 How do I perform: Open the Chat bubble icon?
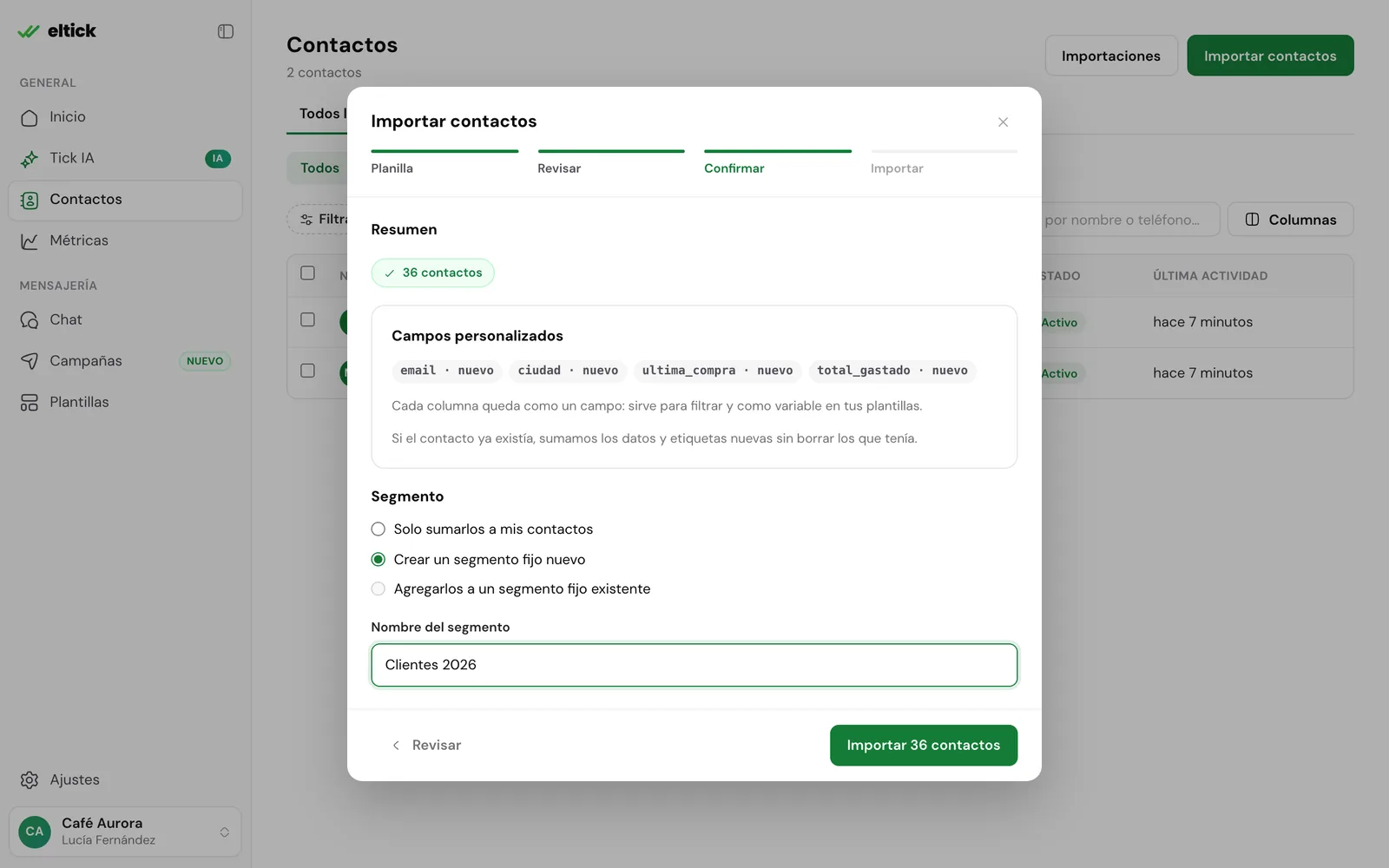click(30, 320)
